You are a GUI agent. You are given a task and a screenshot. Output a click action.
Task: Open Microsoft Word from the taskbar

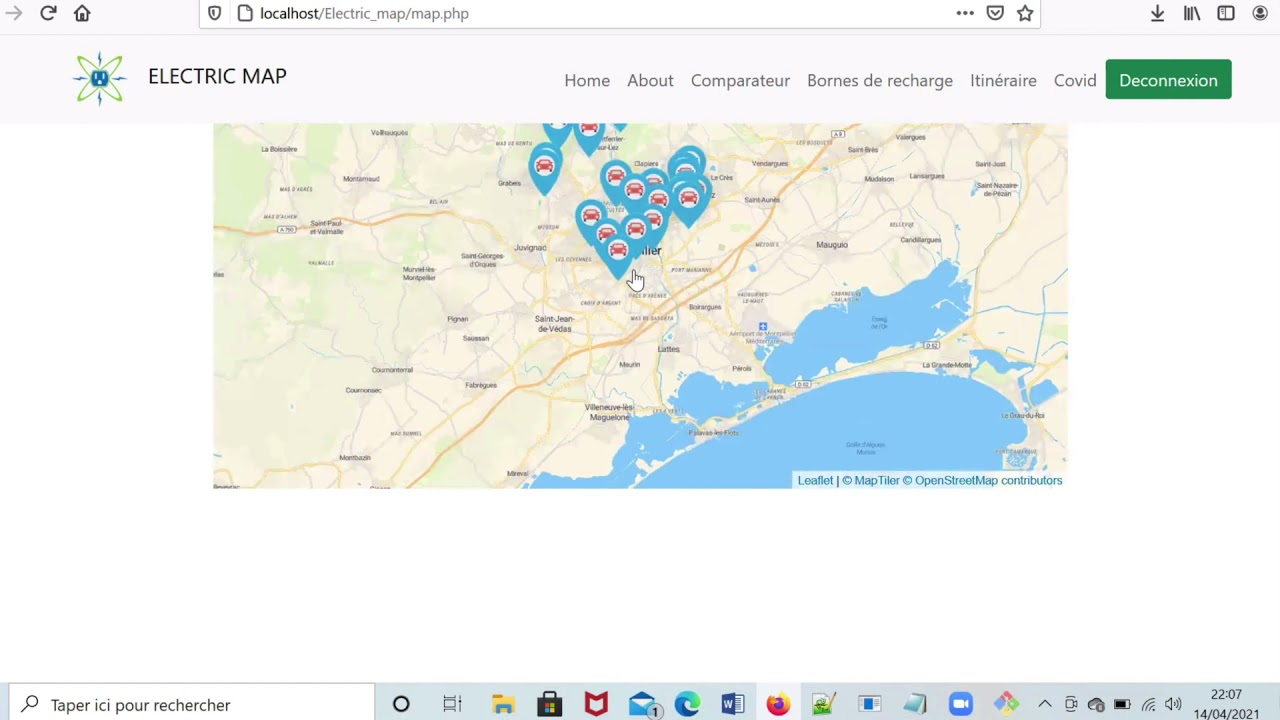click(733, 704)
